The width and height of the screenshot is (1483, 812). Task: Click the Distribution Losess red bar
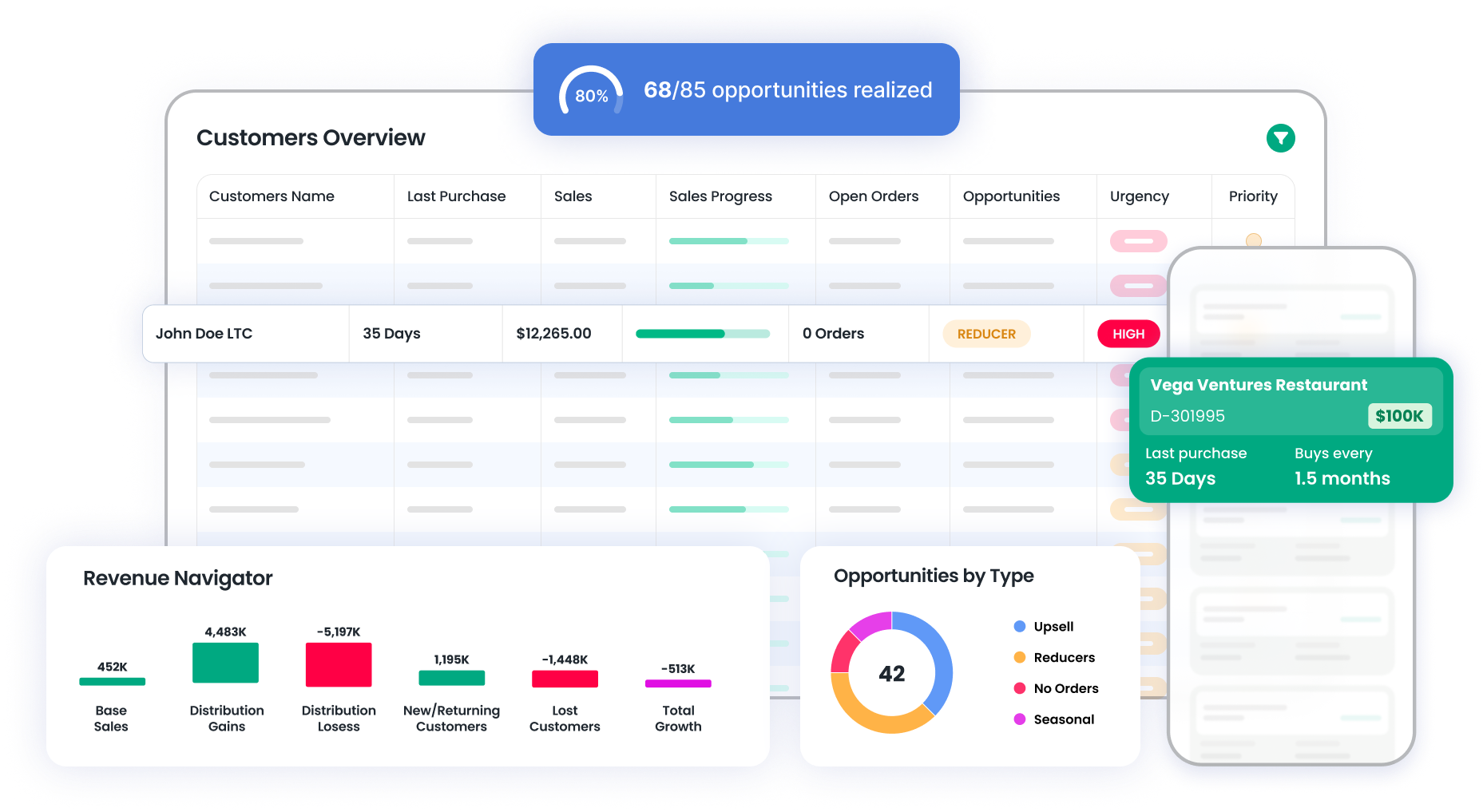click(x=339, y=664)
